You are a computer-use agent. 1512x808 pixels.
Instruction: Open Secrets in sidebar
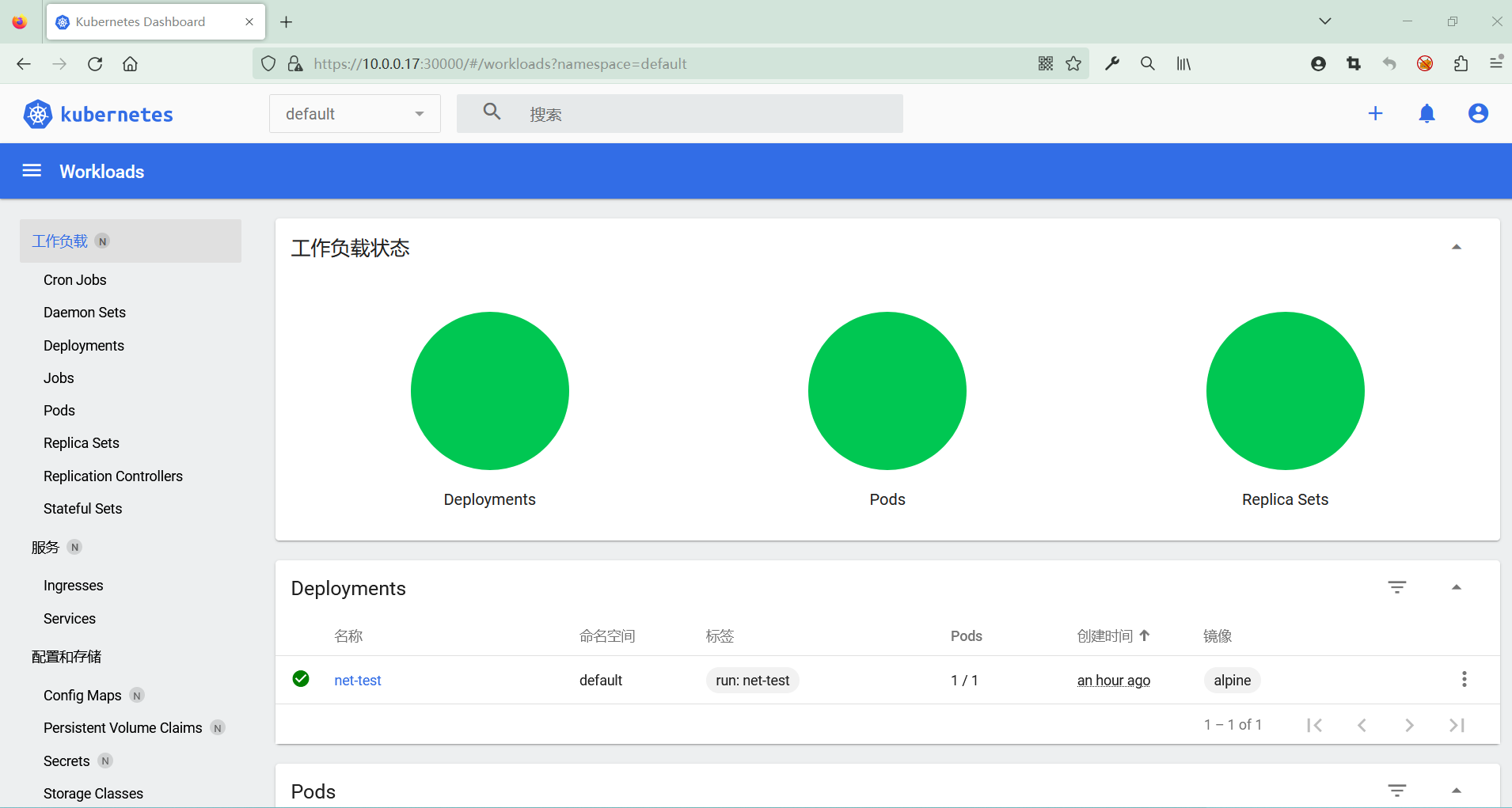click(x=66, y=761)
